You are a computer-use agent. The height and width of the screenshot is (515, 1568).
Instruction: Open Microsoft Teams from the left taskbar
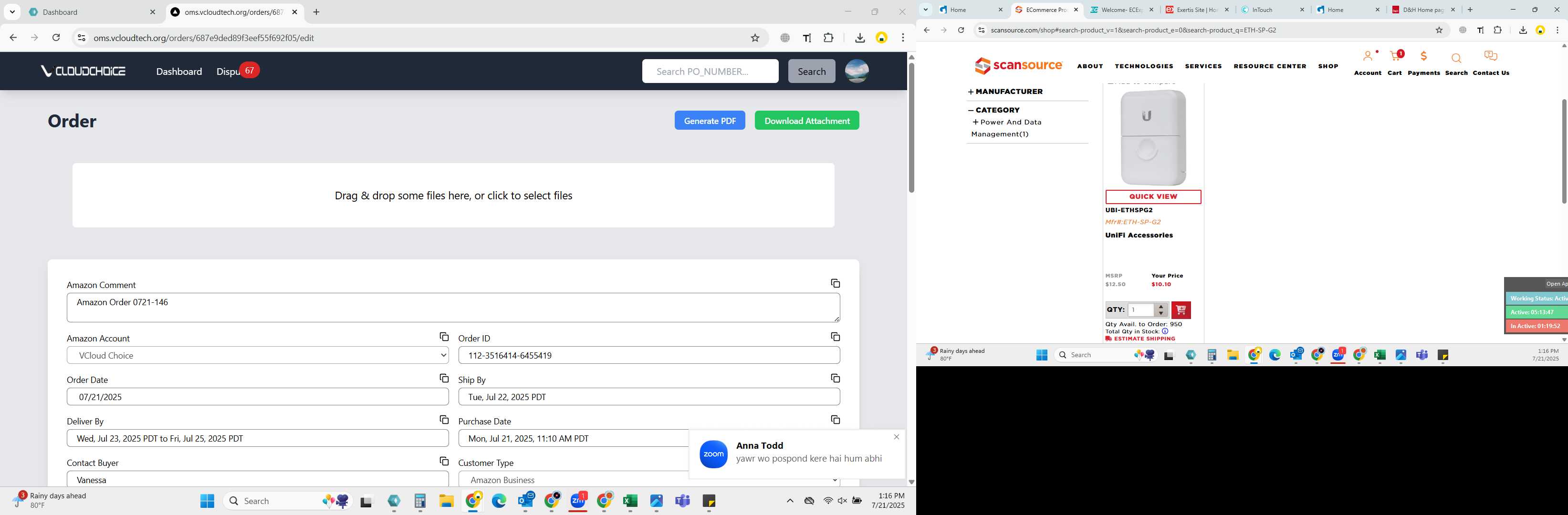682,501
